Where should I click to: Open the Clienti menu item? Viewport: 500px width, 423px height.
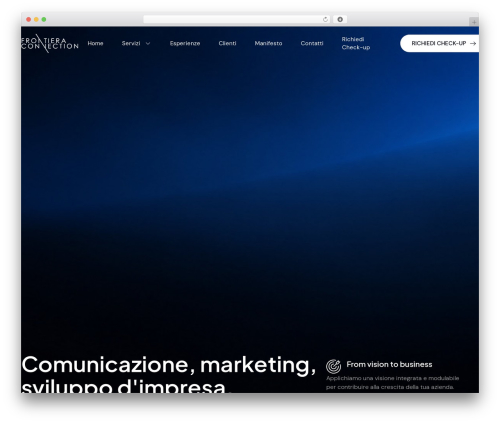pyautogui.click(x=227, y=43)
